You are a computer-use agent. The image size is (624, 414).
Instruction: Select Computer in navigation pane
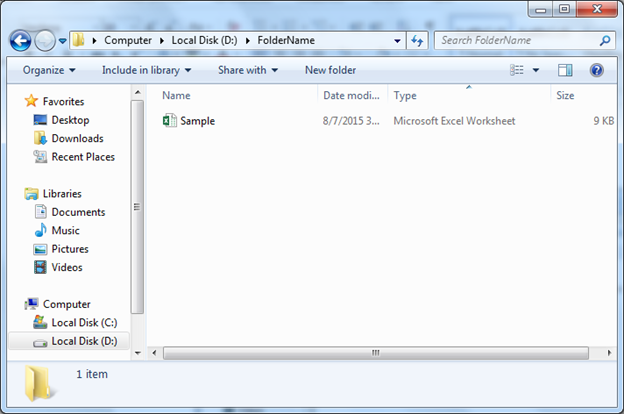(67, 305)
